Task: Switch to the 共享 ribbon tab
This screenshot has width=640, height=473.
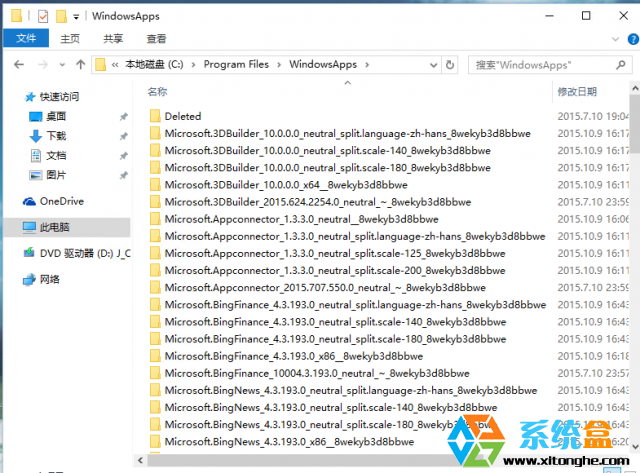Action: coord(113,39)
